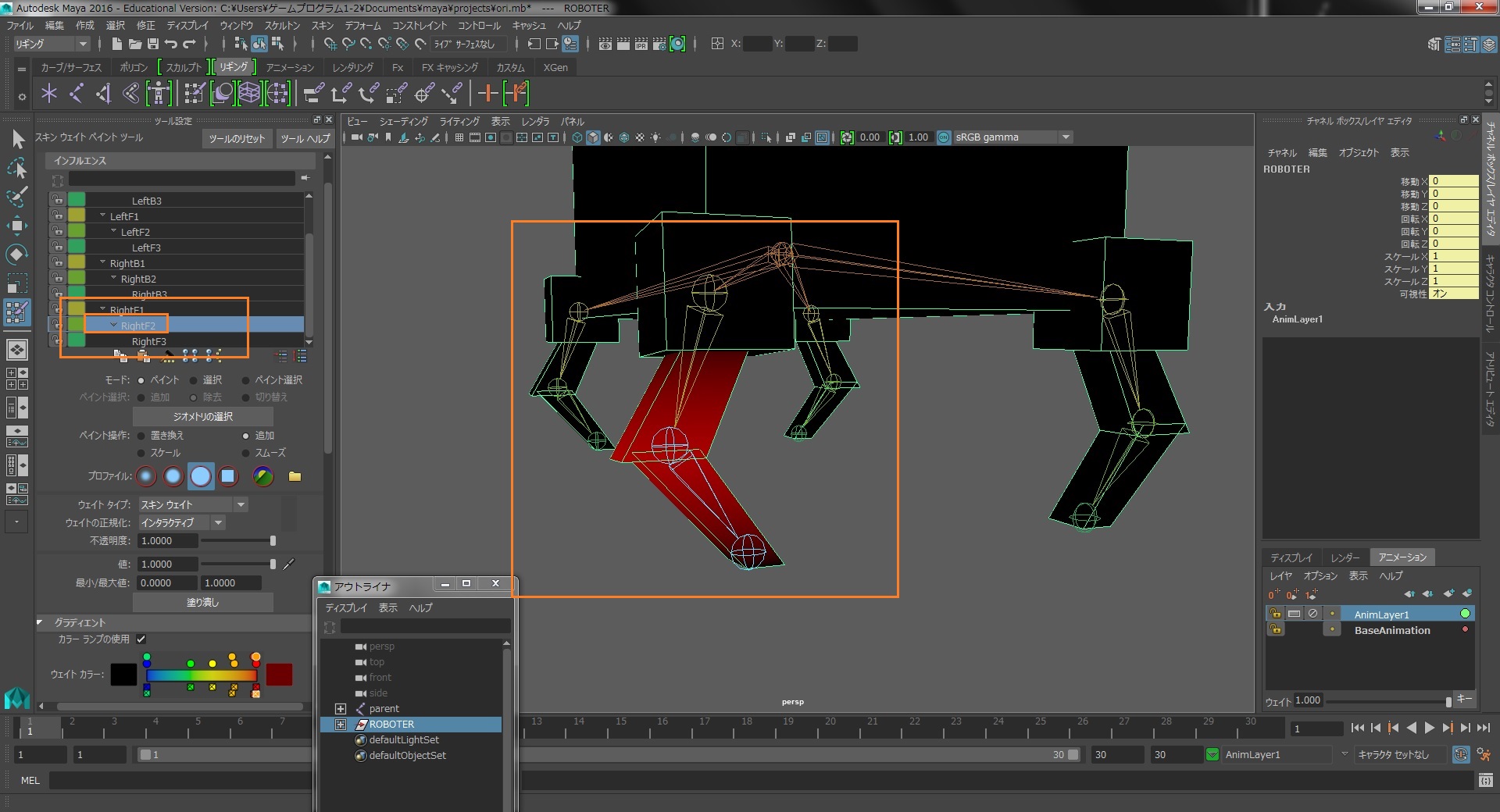Collapse the グラディエント section
Screen dimensions: 1500x812
(x=40, y=622)
